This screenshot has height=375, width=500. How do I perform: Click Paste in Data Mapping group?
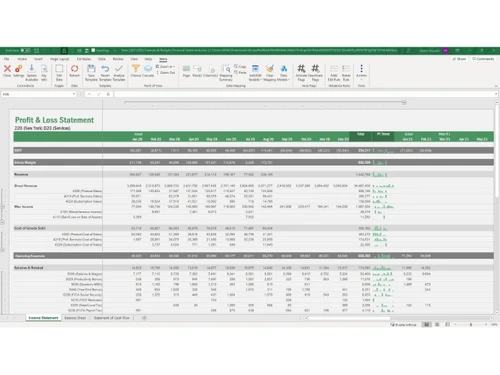(x=240, y=72)
